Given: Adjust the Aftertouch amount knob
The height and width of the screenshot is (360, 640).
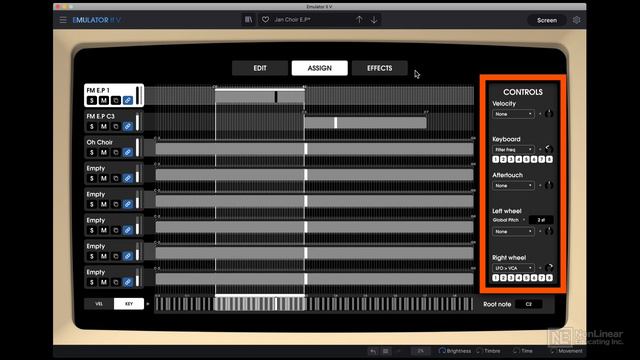Looking at the screenshot, I should pyautogui.click(x=549, y=185).
